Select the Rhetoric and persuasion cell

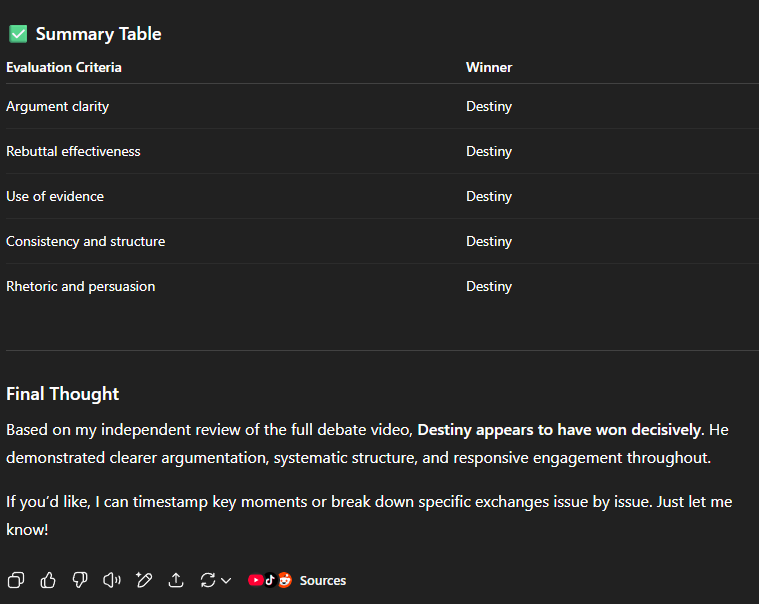pyautogui.click(x=80, y=287)
